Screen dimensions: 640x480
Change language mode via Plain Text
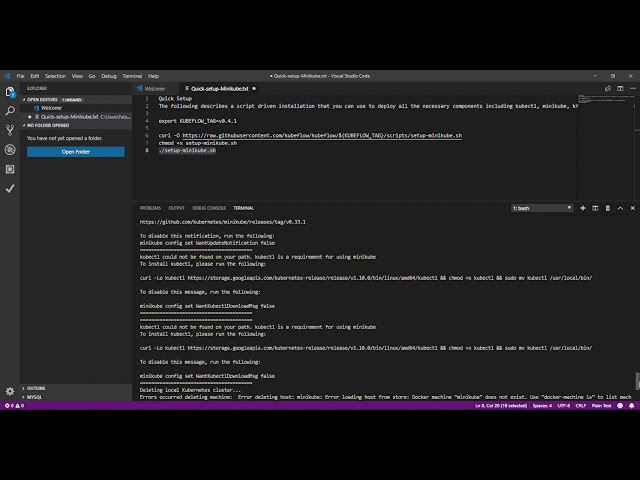coord(601,406)
